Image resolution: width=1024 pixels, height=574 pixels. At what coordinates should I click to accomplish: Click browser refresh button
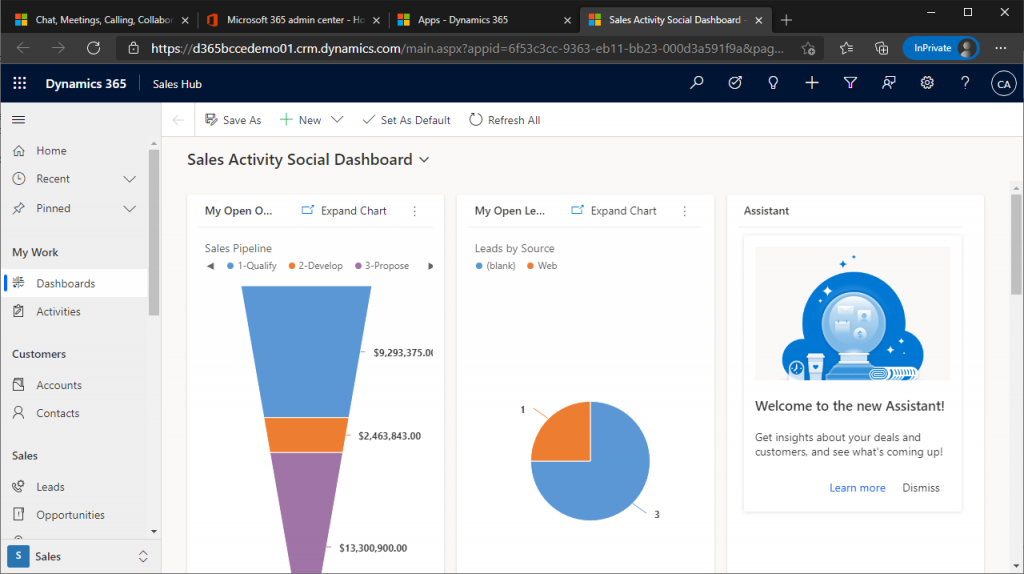pyautogui.click(x=93, y=48)
